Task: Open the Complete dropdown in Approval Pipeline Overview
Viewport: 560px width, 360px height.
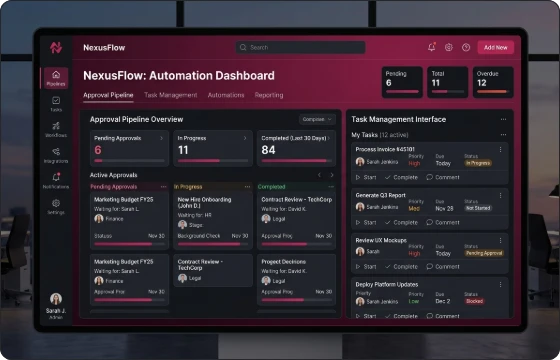Action: [x=317, y=119]
